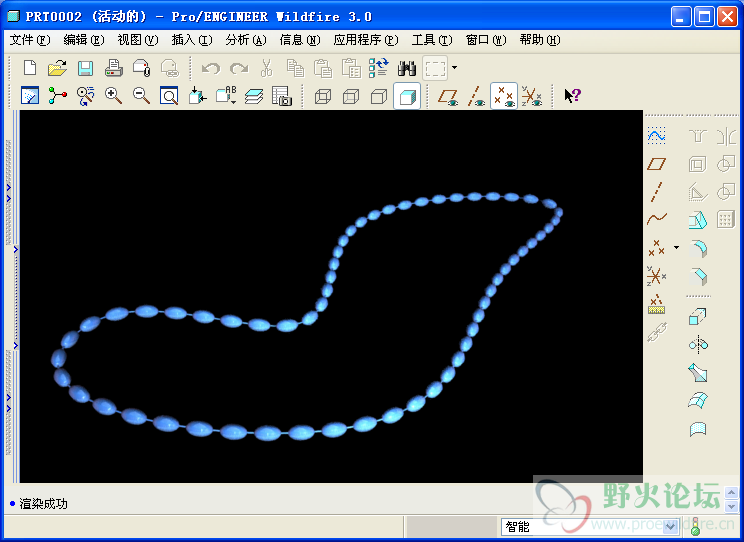Print the model using printer icon

point(114,68)
